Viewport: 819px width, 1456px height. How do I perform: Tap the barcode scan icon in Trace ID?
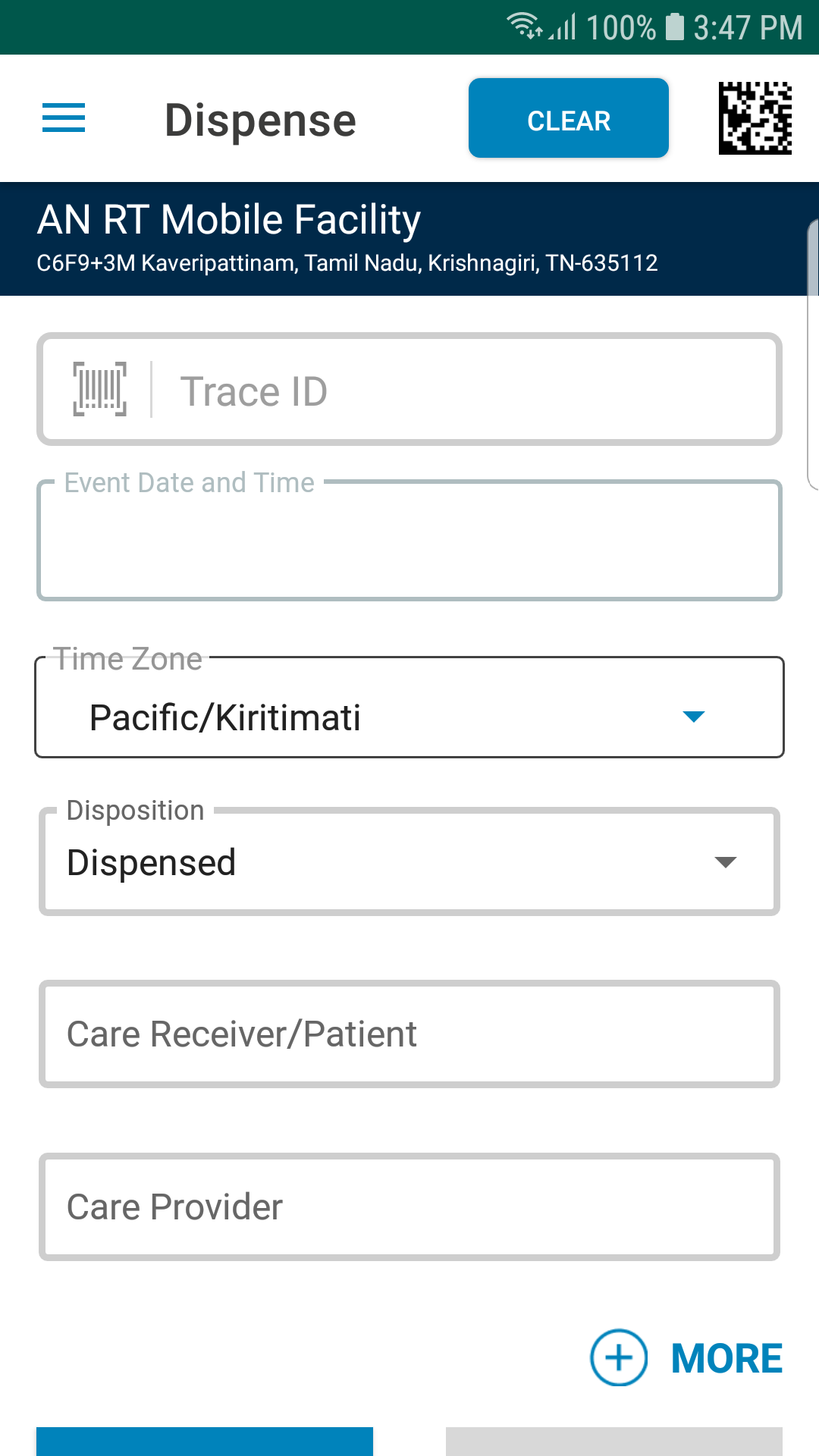click(99, 390)
